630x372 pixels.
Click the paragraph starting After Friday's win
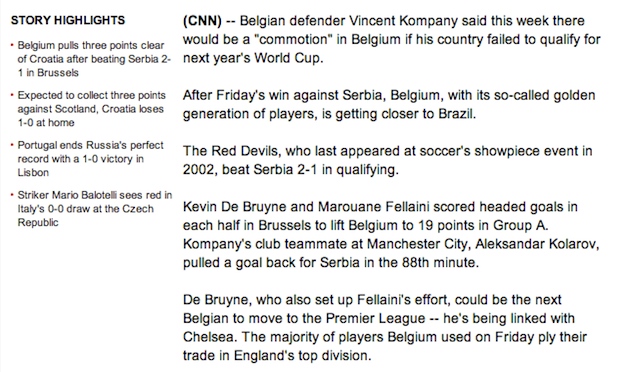click(x=389, y=104)
